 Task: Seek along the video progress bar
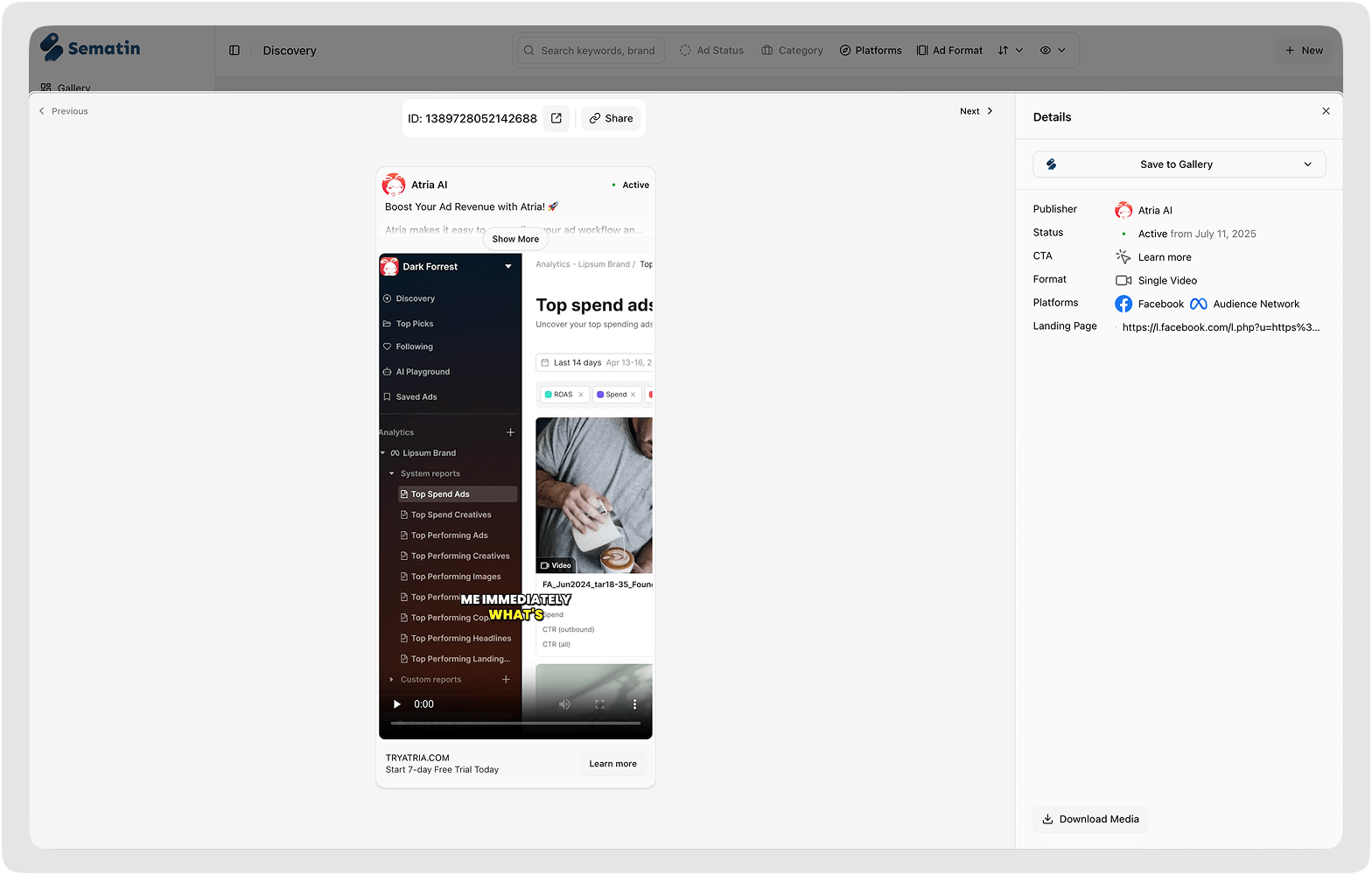(x=515, y=724)
